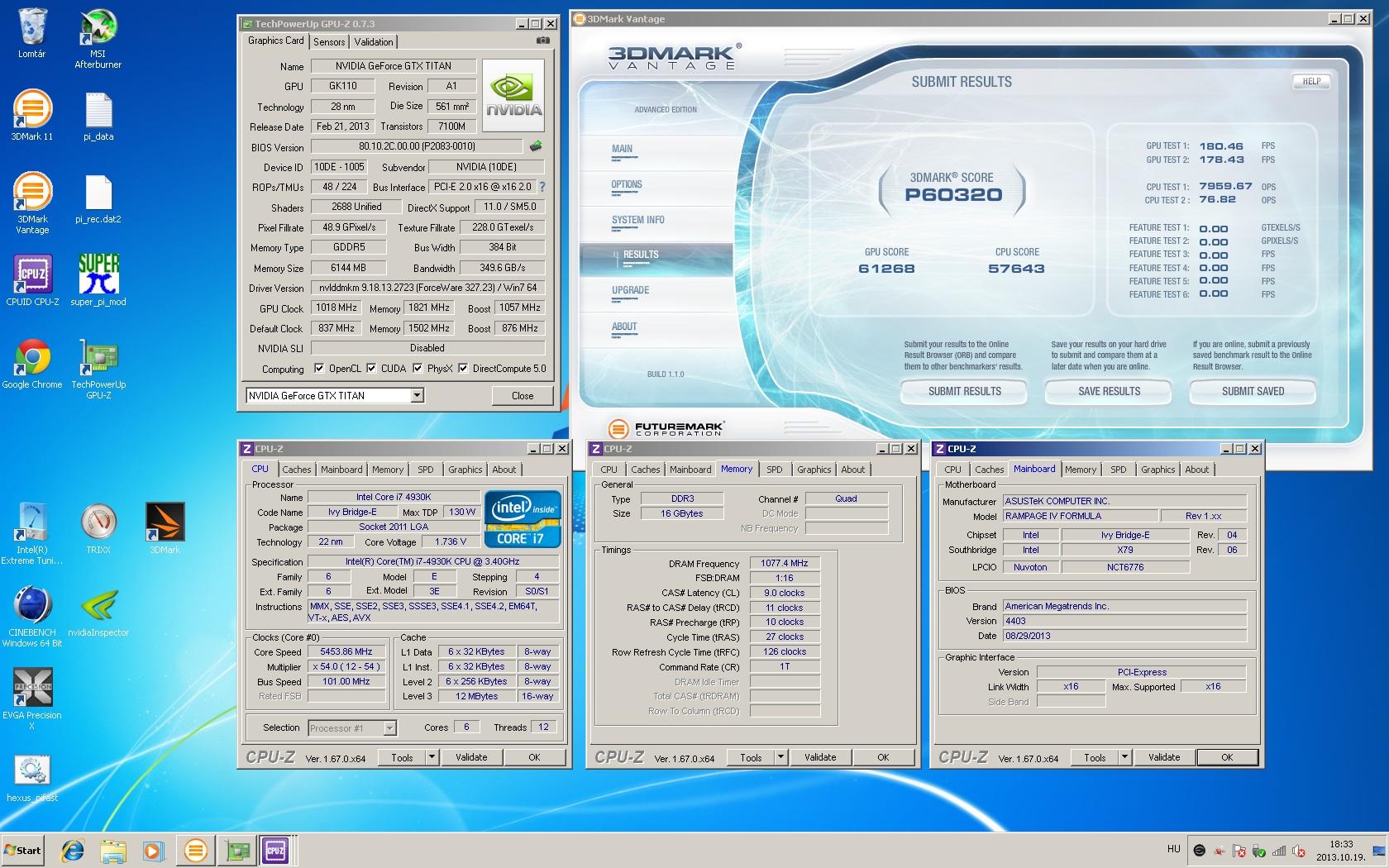
Task: Click the Safely Remove Hardware tray icon
Action: coord(1259,850)
